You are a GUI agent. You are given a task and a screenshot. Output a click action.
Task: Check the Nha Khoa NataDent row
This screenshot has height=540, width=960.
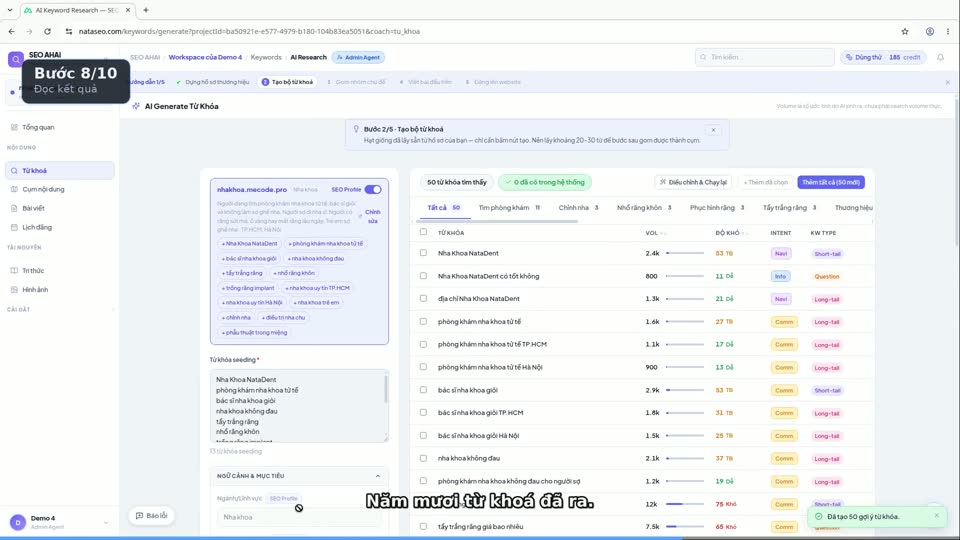click(x=423, y=253)
